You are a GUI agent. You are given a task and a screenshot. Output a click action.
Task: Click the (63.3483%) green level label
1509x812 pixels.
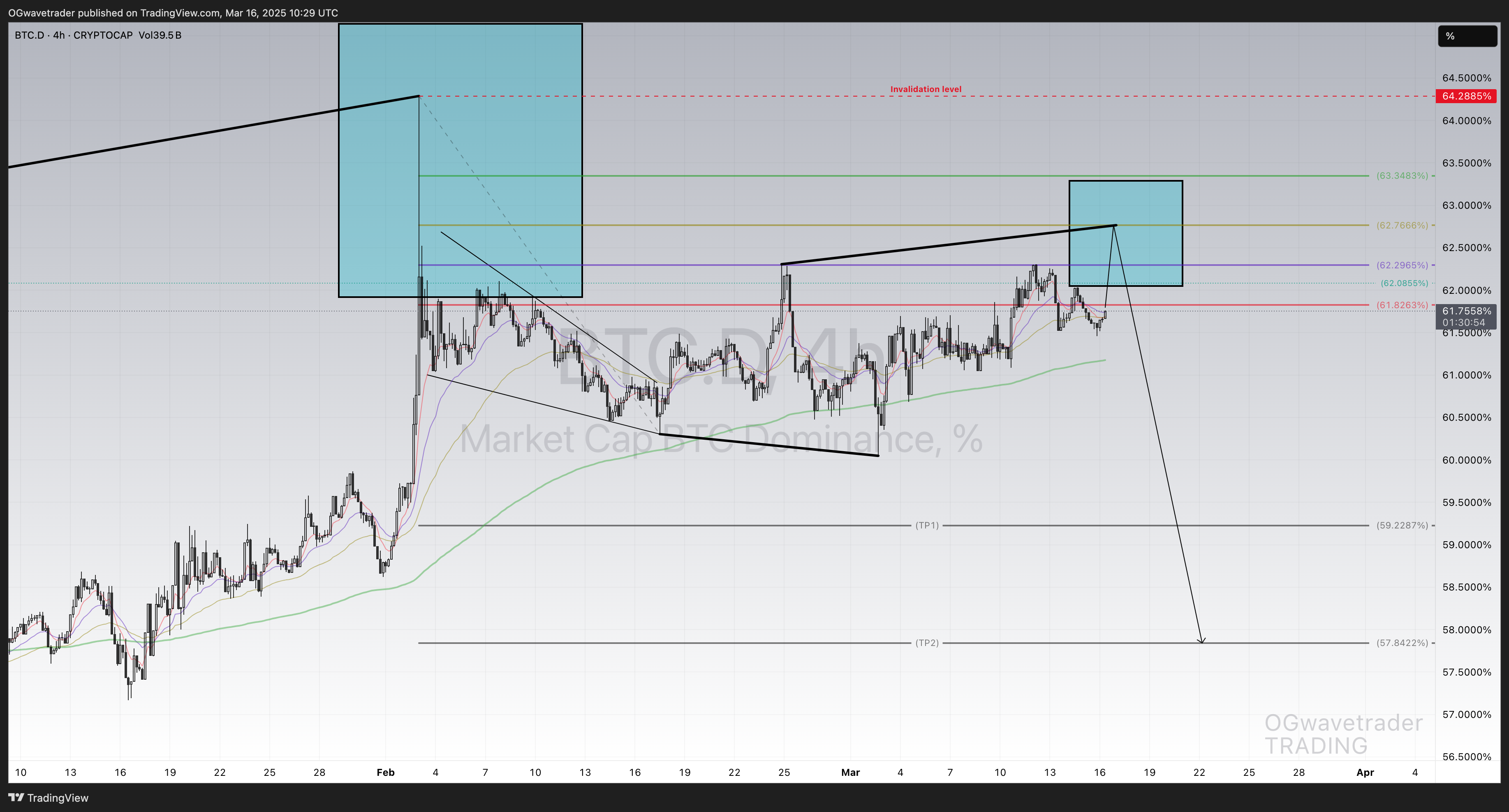[1402, 175]
